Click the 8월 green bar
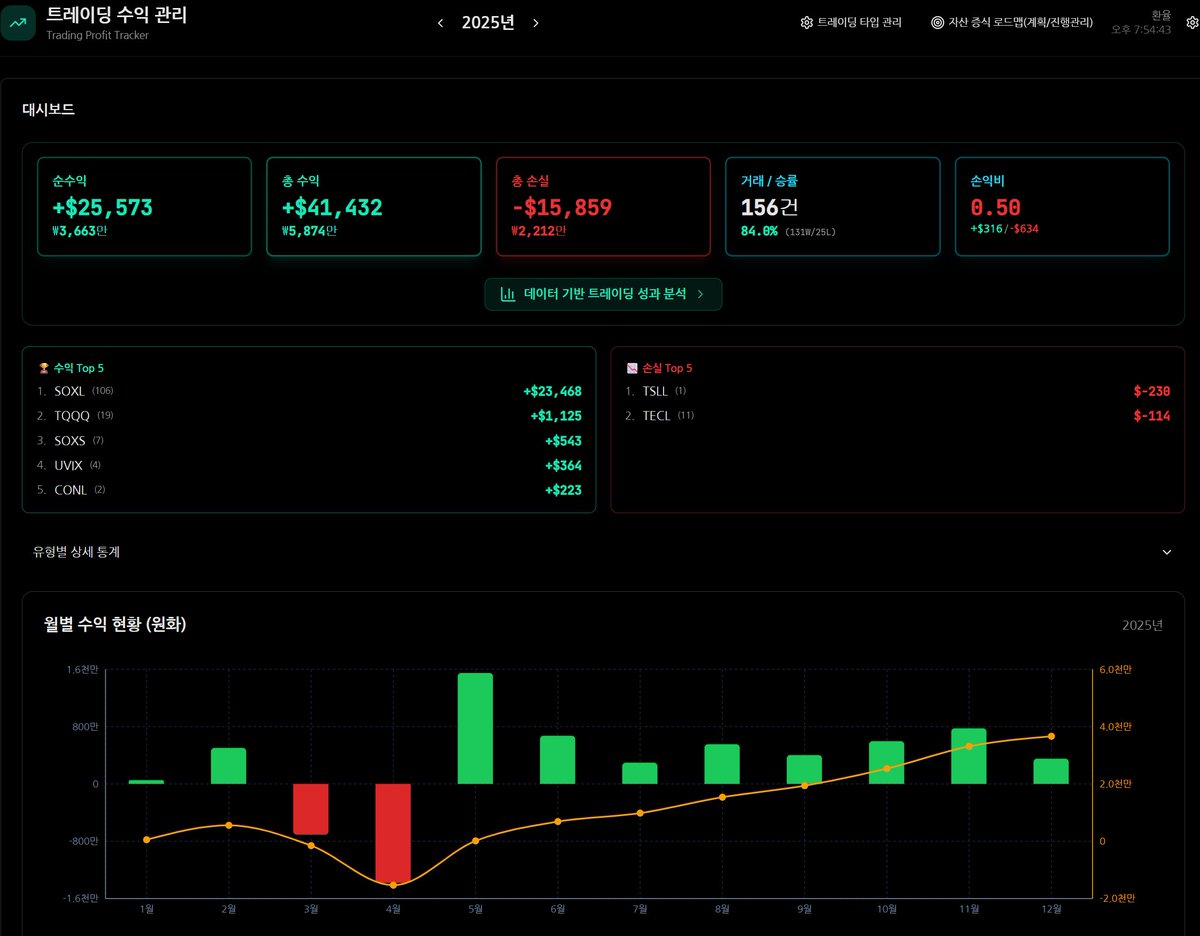This screenshot has height=936, width=1200. 722,764
